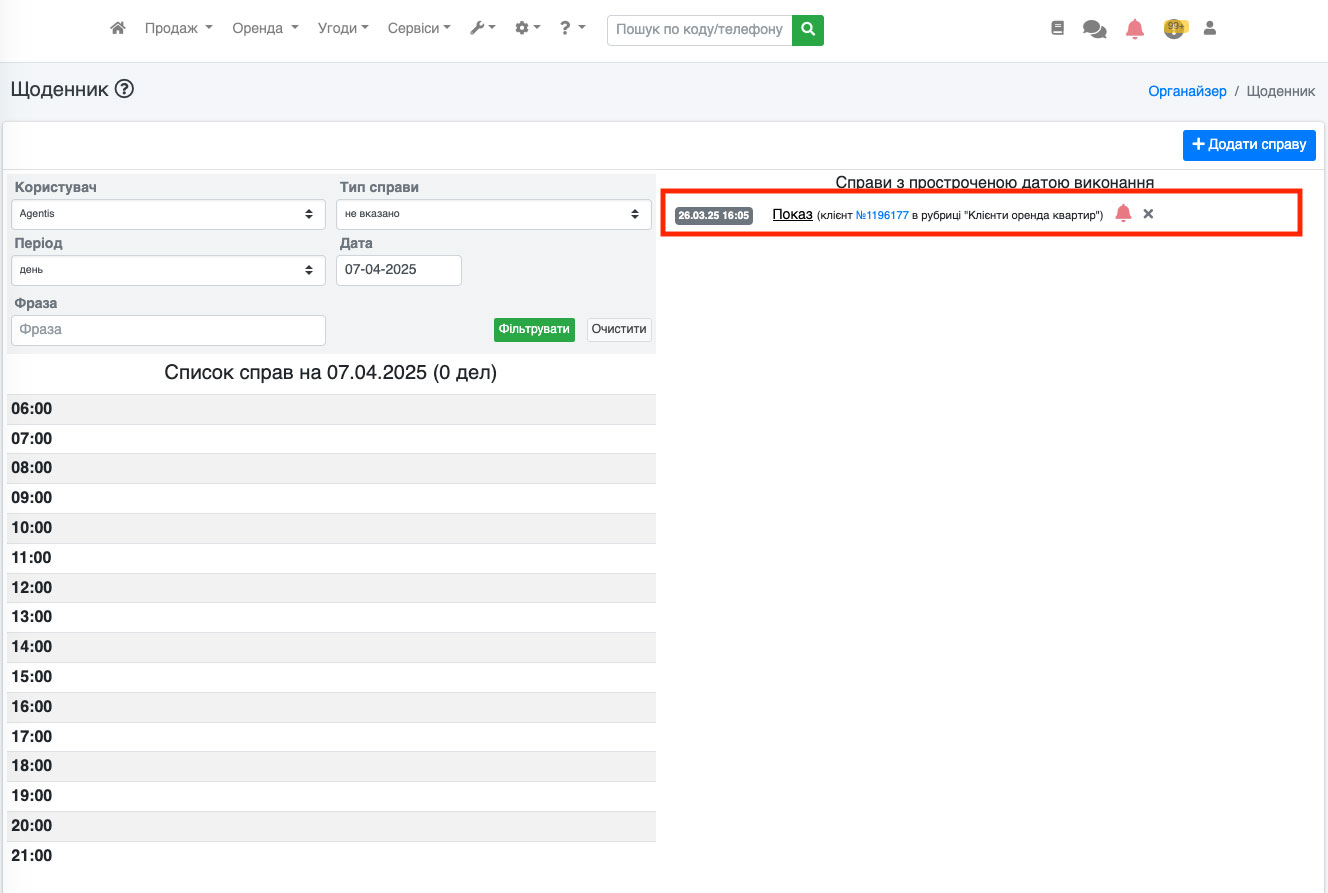Open the wrench tools menu

[x=483, y=29]
